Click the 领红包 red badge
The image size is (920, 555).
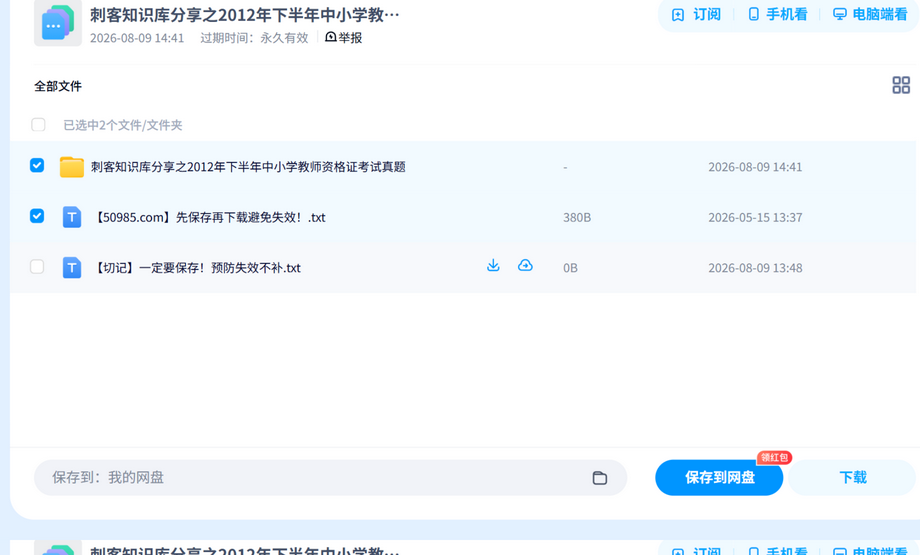click(774, 458)
